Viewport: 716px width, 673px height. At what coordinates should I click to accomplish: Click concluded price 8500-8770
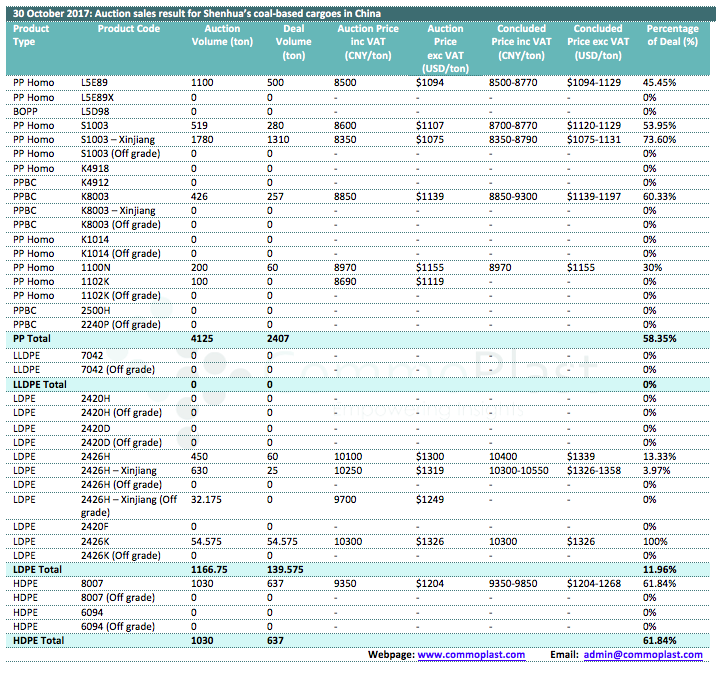513,83
